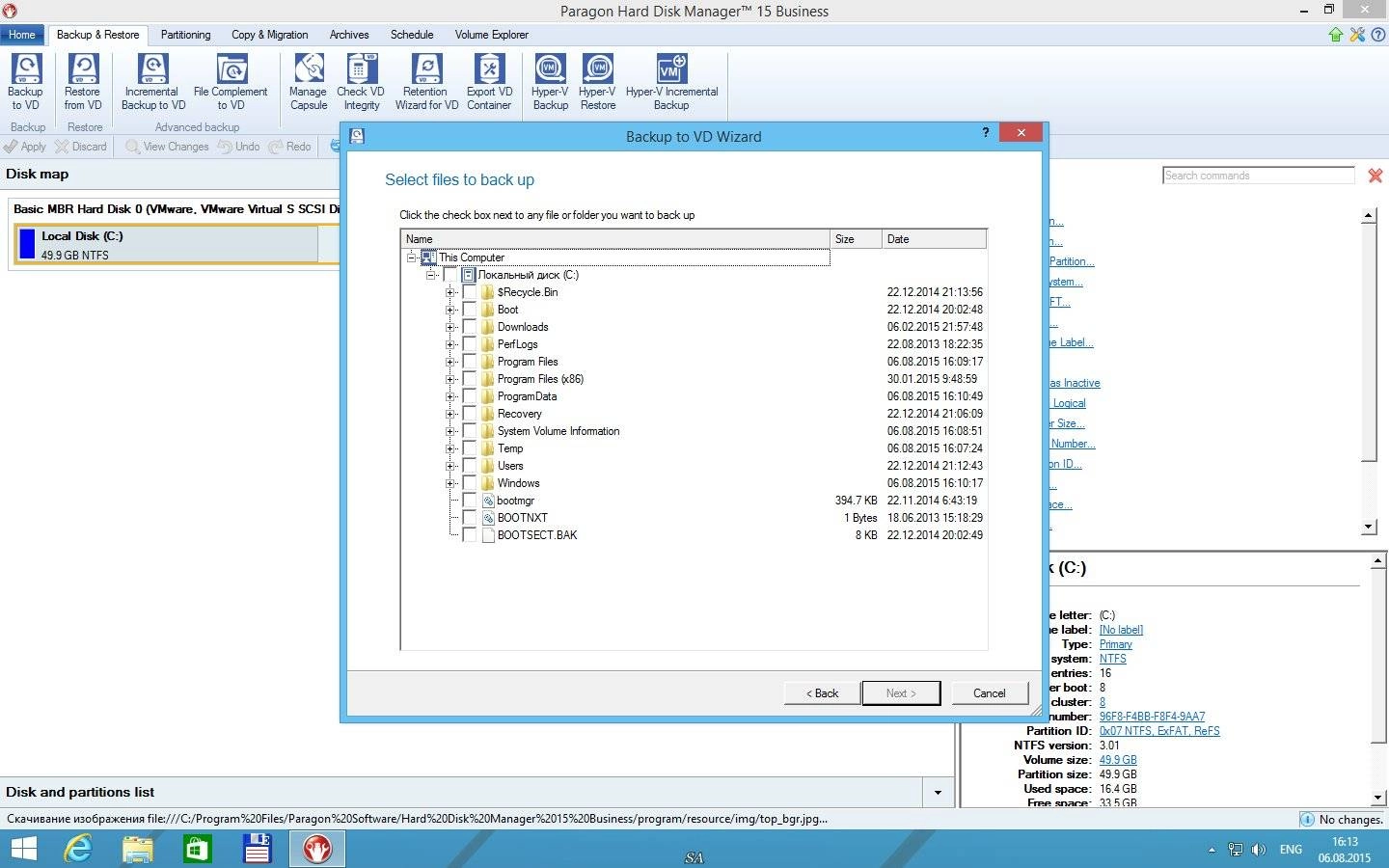Open Export VD Container
Screen dimensions: 1389x868
[489, 82]
